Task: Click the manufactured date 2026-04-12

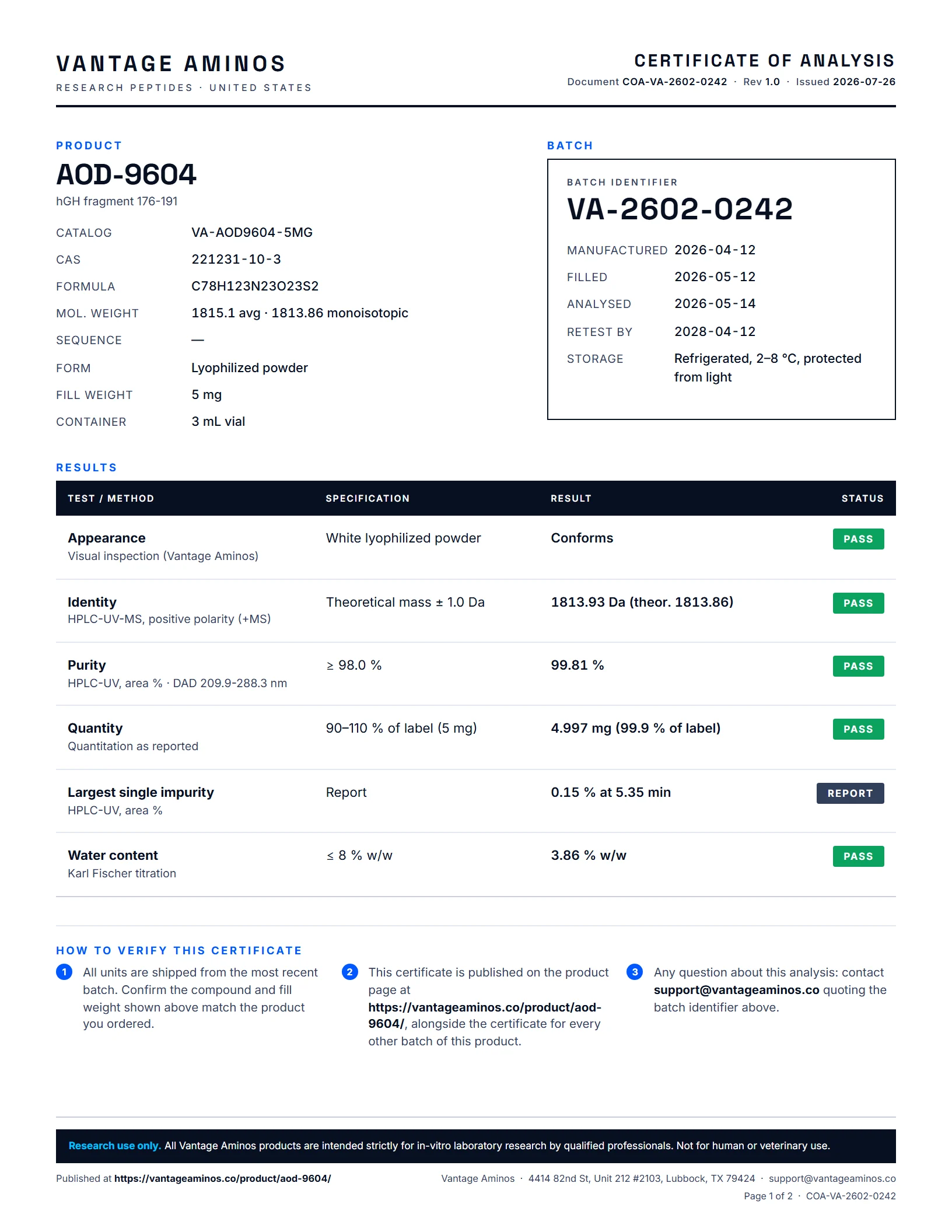Action: (715, 250)
